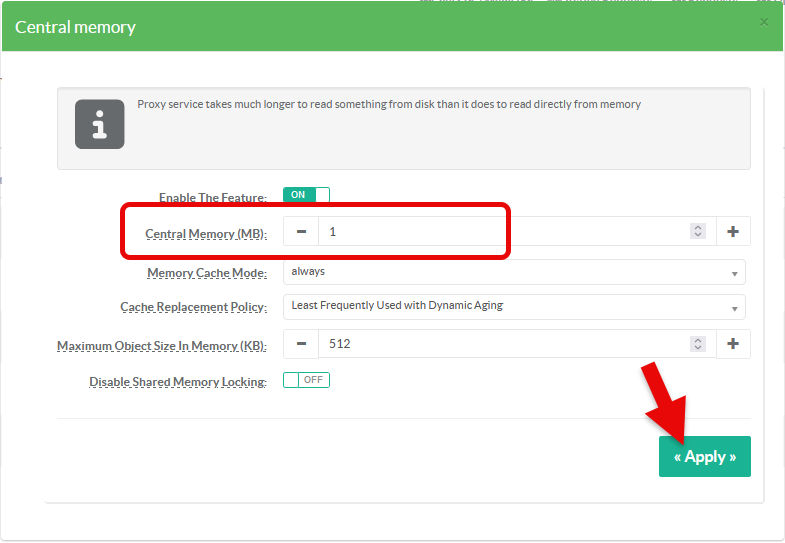
Task: Increase Maximum Object Size with plus button
Action: pos(733,344)
